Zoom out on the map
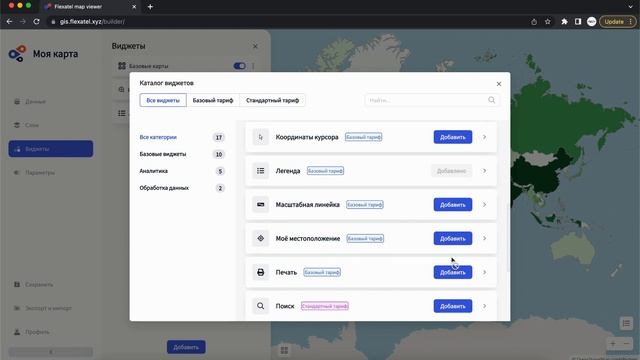 click(627, 344)
